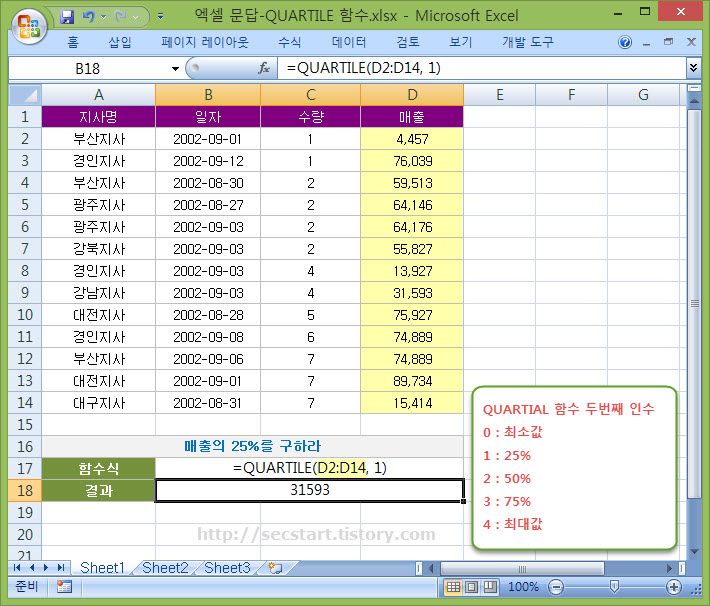Click cell with value 89,734
Screen dimensions: 710x606
pos(412,381)
